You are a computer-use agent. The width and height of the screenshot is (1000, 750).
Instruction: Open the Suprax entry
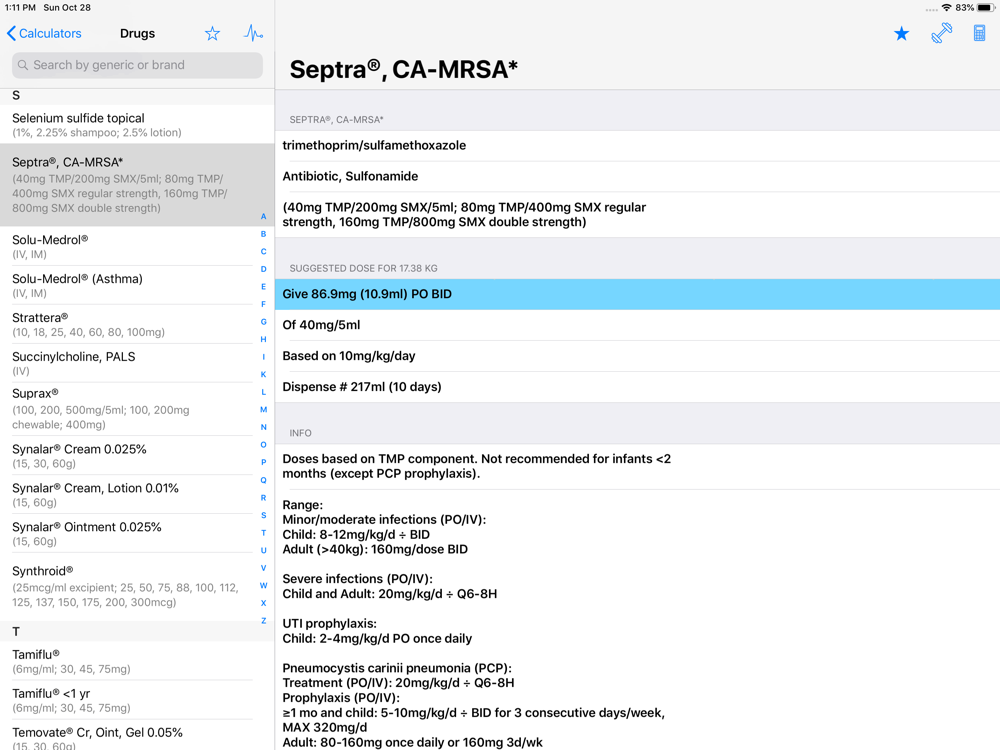(x=137, y=409)
